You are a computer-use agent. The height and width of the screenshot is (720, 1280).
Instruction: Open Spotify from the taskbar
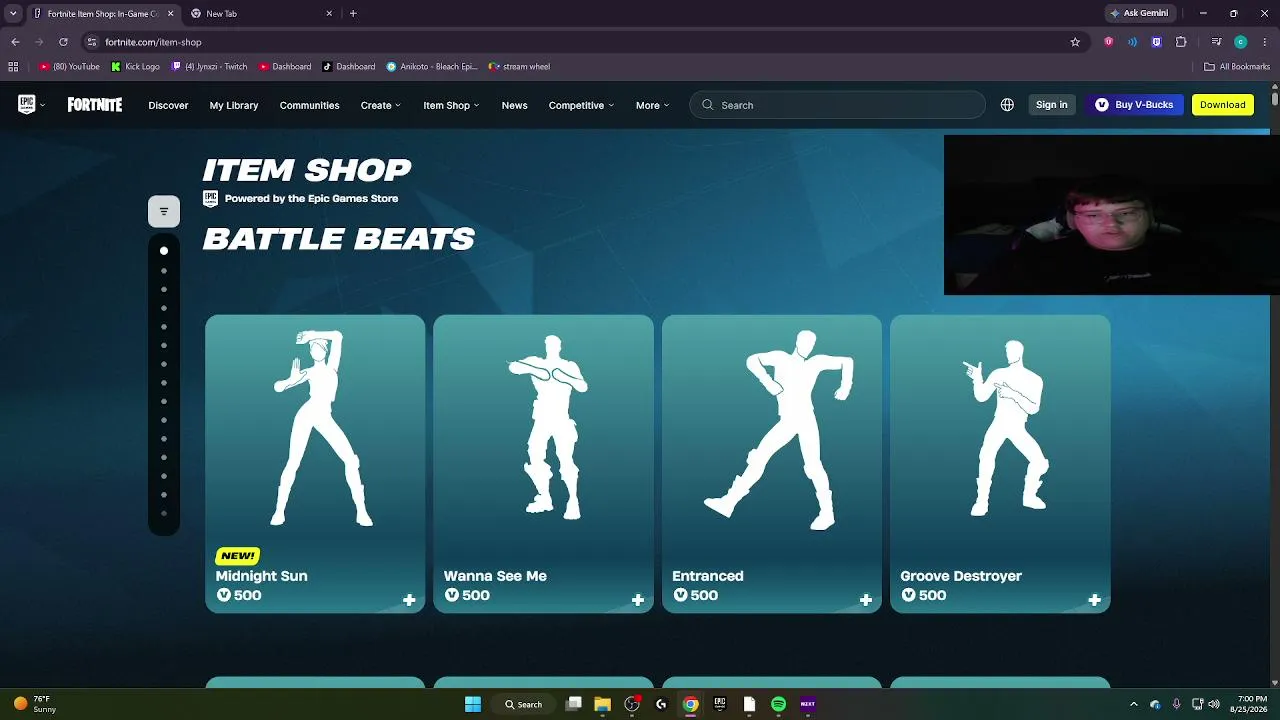(x=778, y=704)
